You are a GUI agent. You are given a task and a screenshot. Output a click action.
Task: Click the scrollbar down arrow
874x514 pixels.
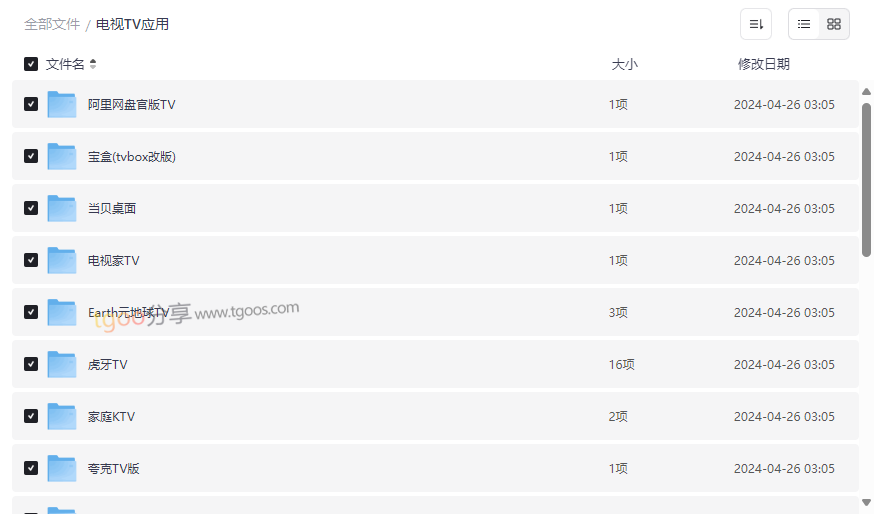866,503
